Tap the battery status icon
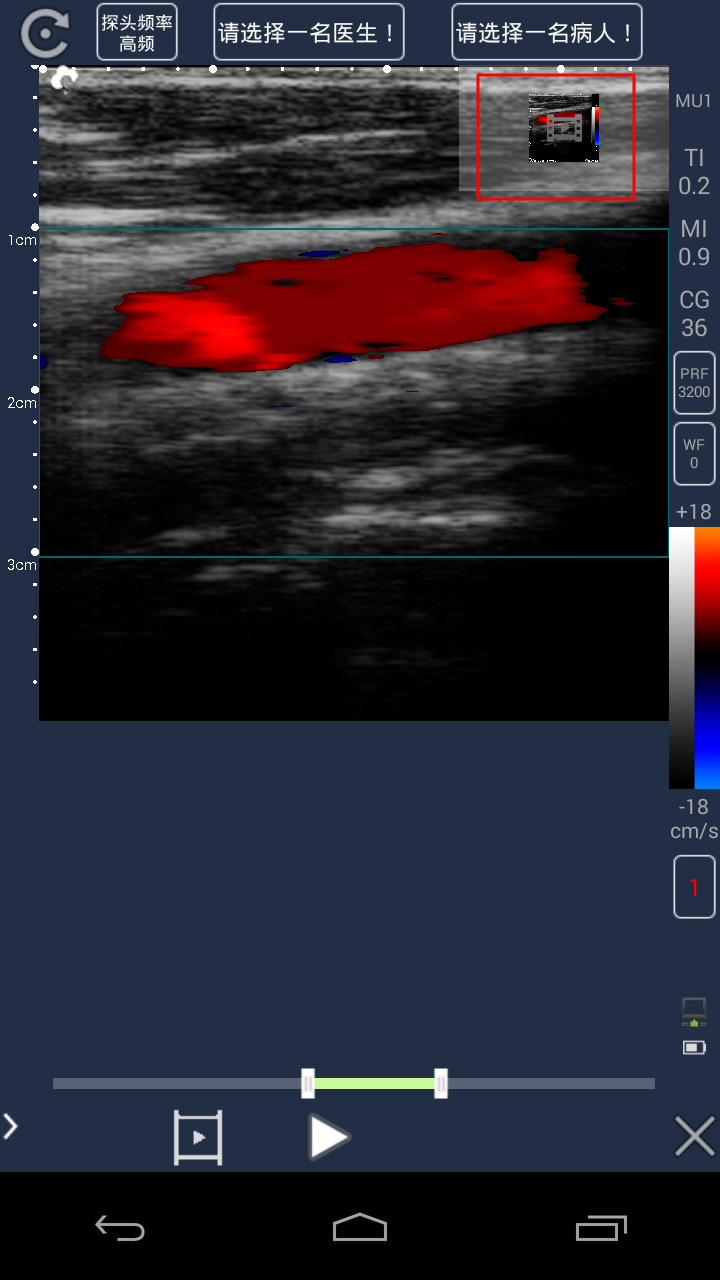 coord(694,1048)
